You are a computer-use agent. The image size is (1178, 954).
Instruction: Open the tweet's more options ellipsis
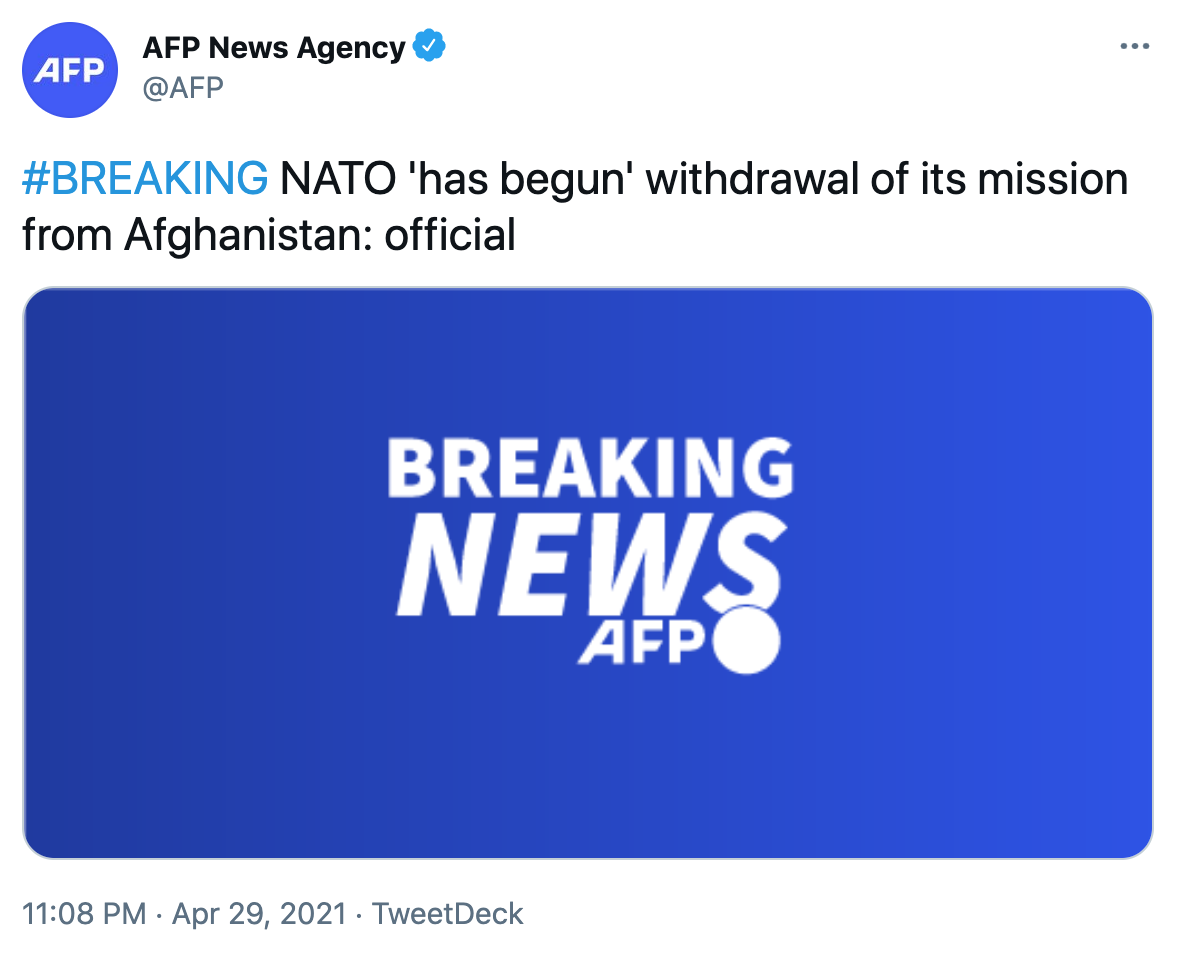click(1134, 47)
